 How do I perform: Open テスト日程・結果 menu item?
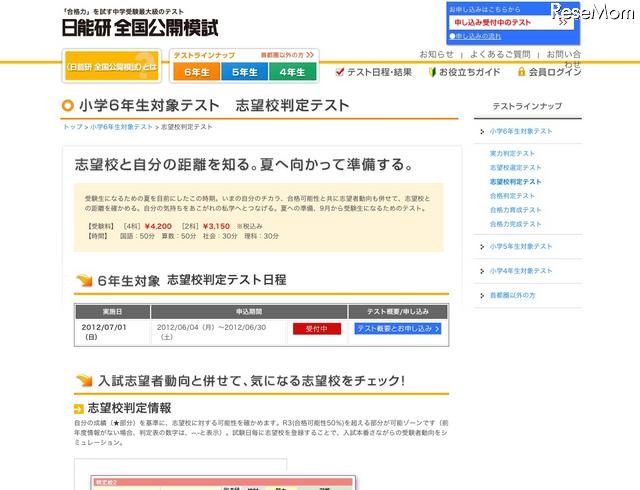tap(379, 72)
